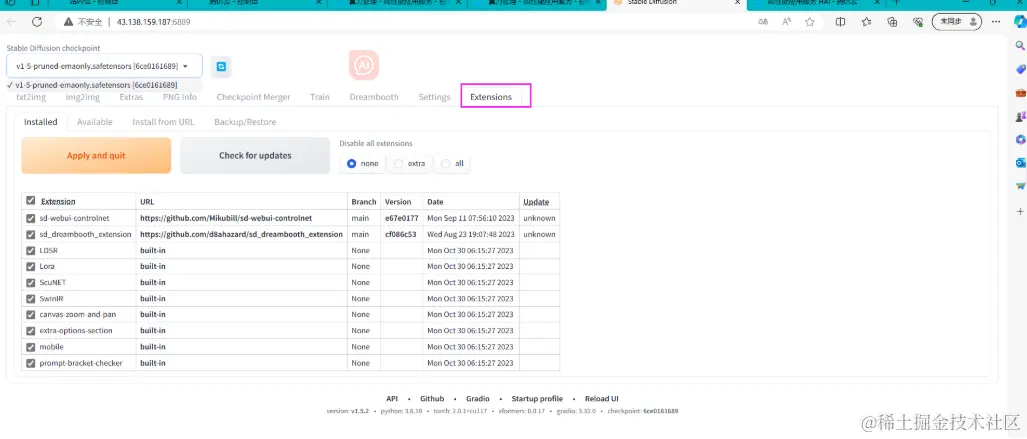Image resolution: width=1027 pixels, height=439 pixels.
Task: Open the sidebar tools briefcase icon
Action: (1020, 92)
